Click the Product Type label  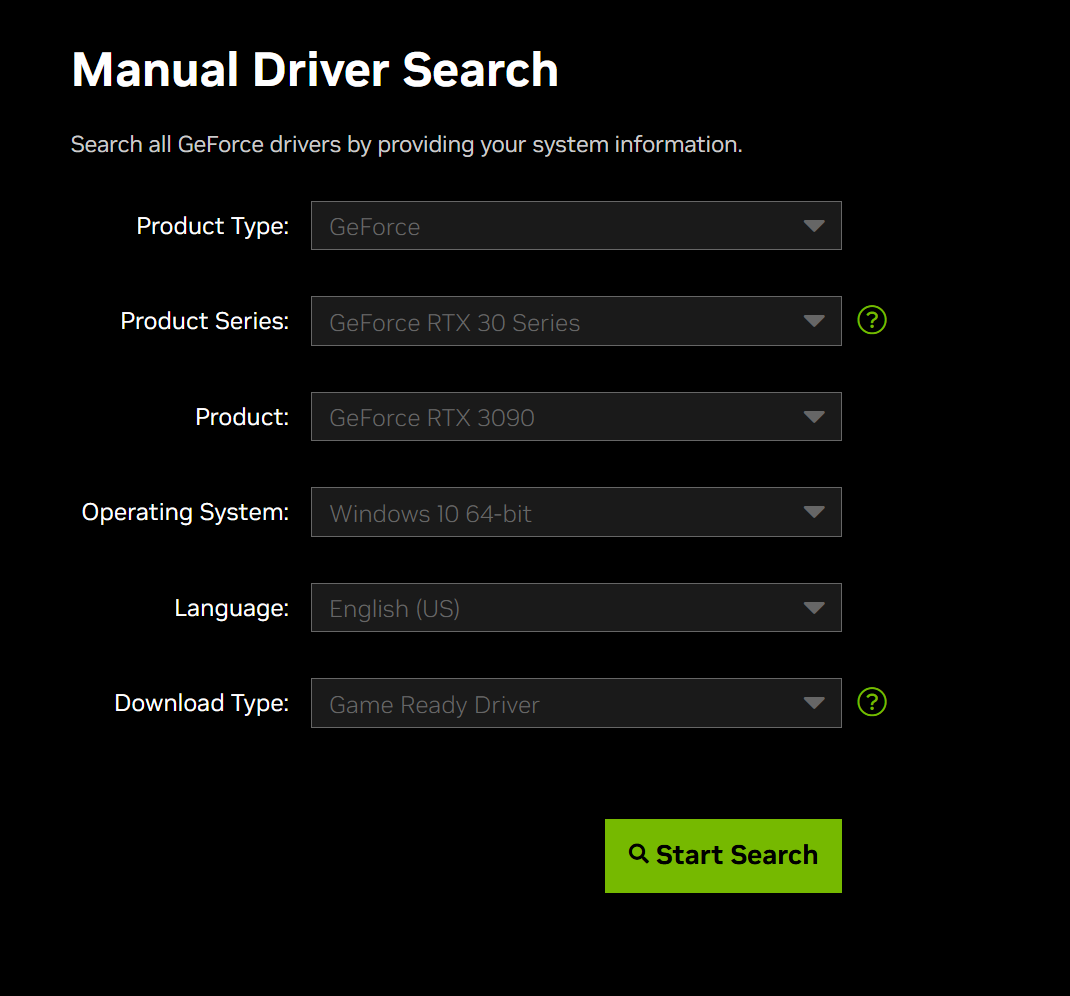212,226
